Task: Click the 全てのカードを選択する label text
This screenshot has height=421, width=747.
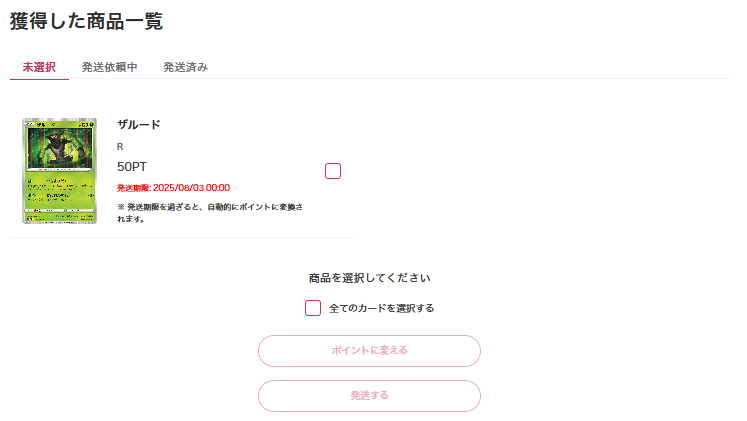Action: pos(382,308)
